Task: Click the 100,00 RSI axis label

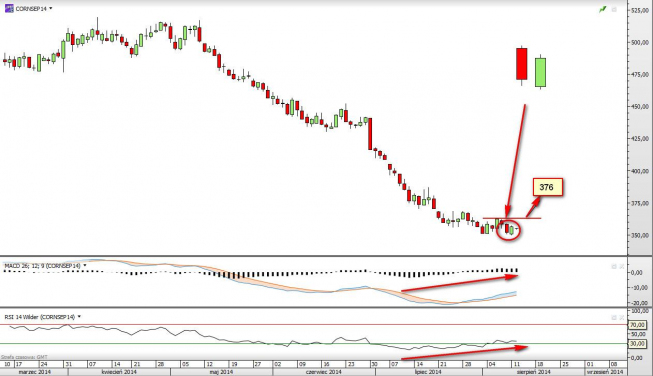Action: [x=640, y=311]
